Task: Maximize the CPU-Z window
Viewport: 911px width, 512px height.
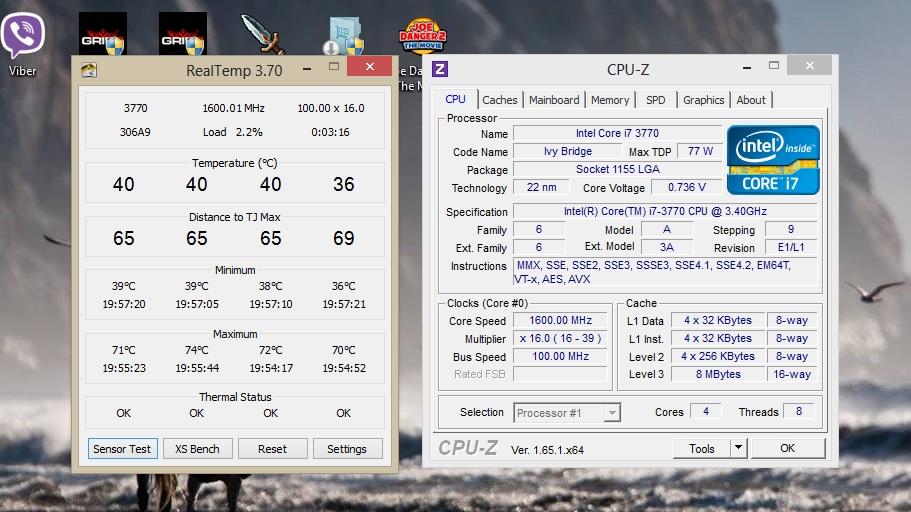Action: pos(774,66)
